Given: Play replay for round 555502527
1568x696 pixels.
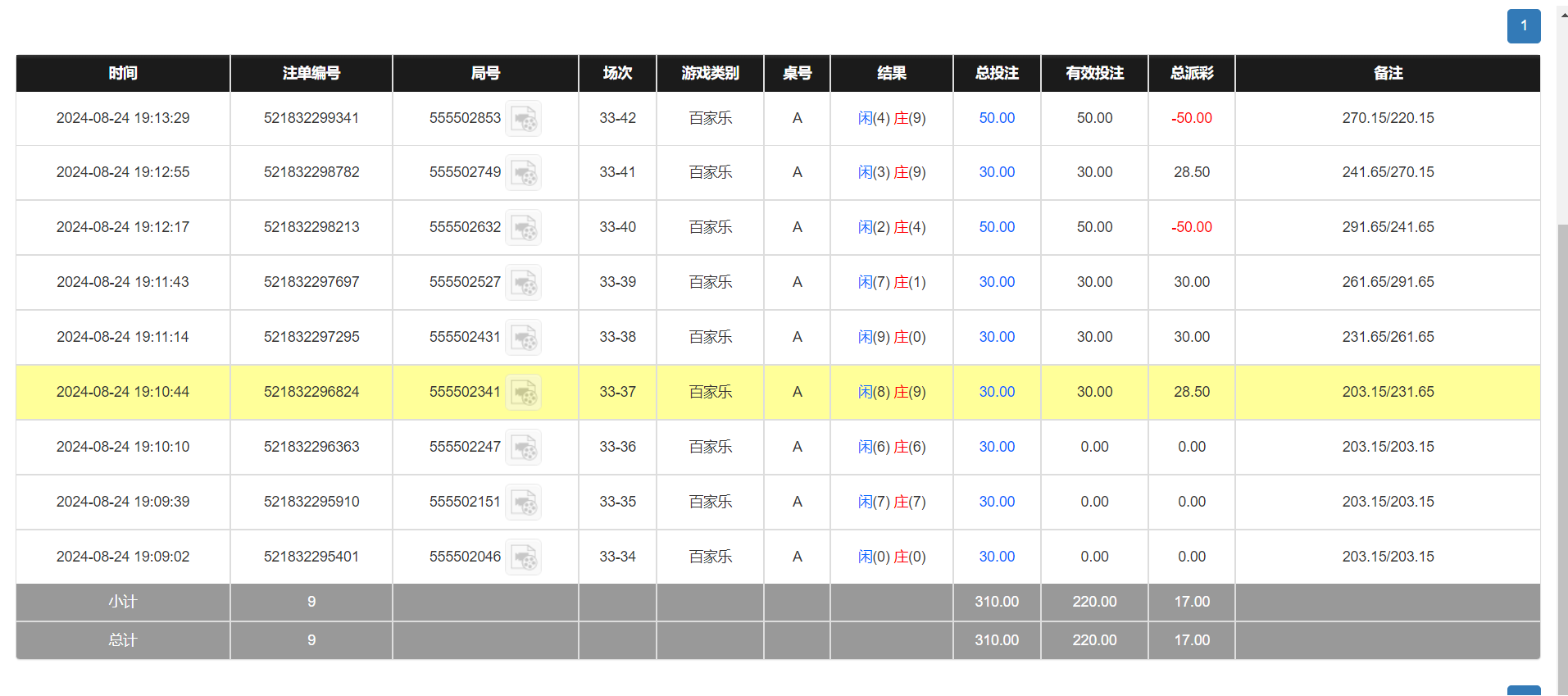Looking at the screenshot, I should (523, 283).
